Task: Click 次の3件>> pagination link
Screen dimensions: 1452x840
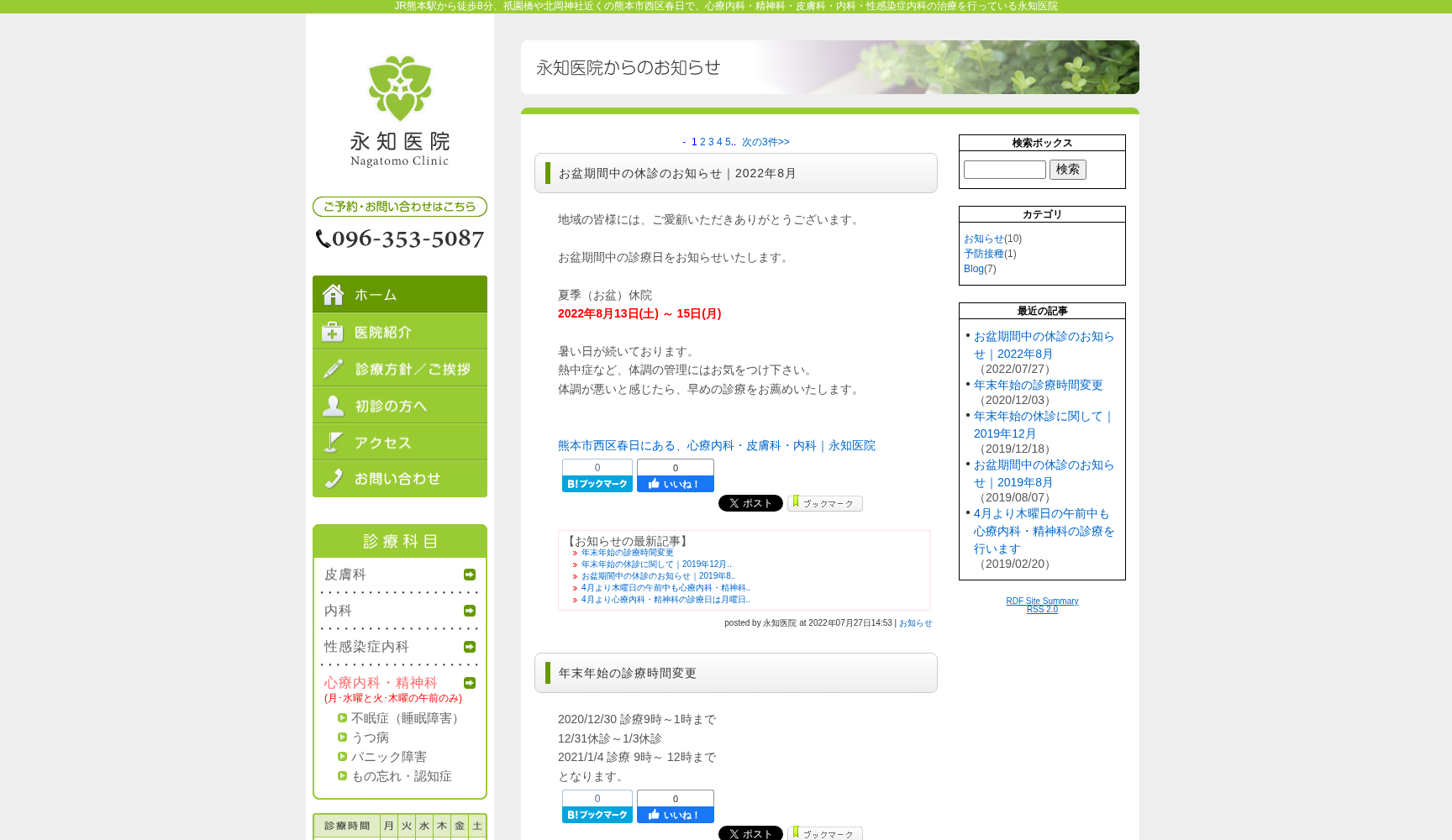Action: pyautogui.click(x=765, y=142)
